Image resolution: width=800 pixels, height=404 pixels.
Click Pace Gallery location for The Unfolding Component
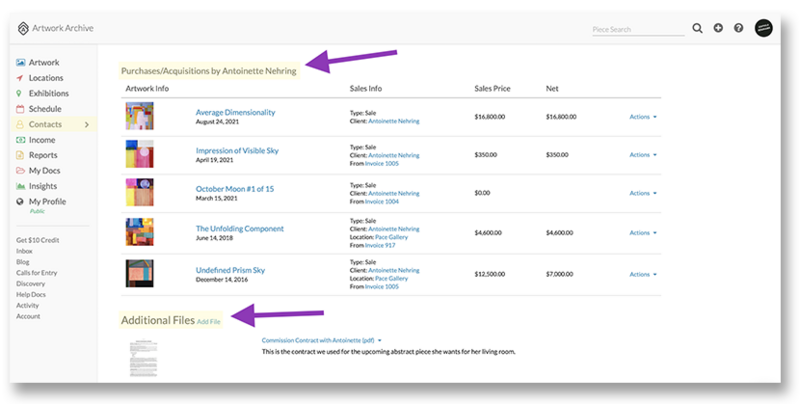(x=391, y=237)
